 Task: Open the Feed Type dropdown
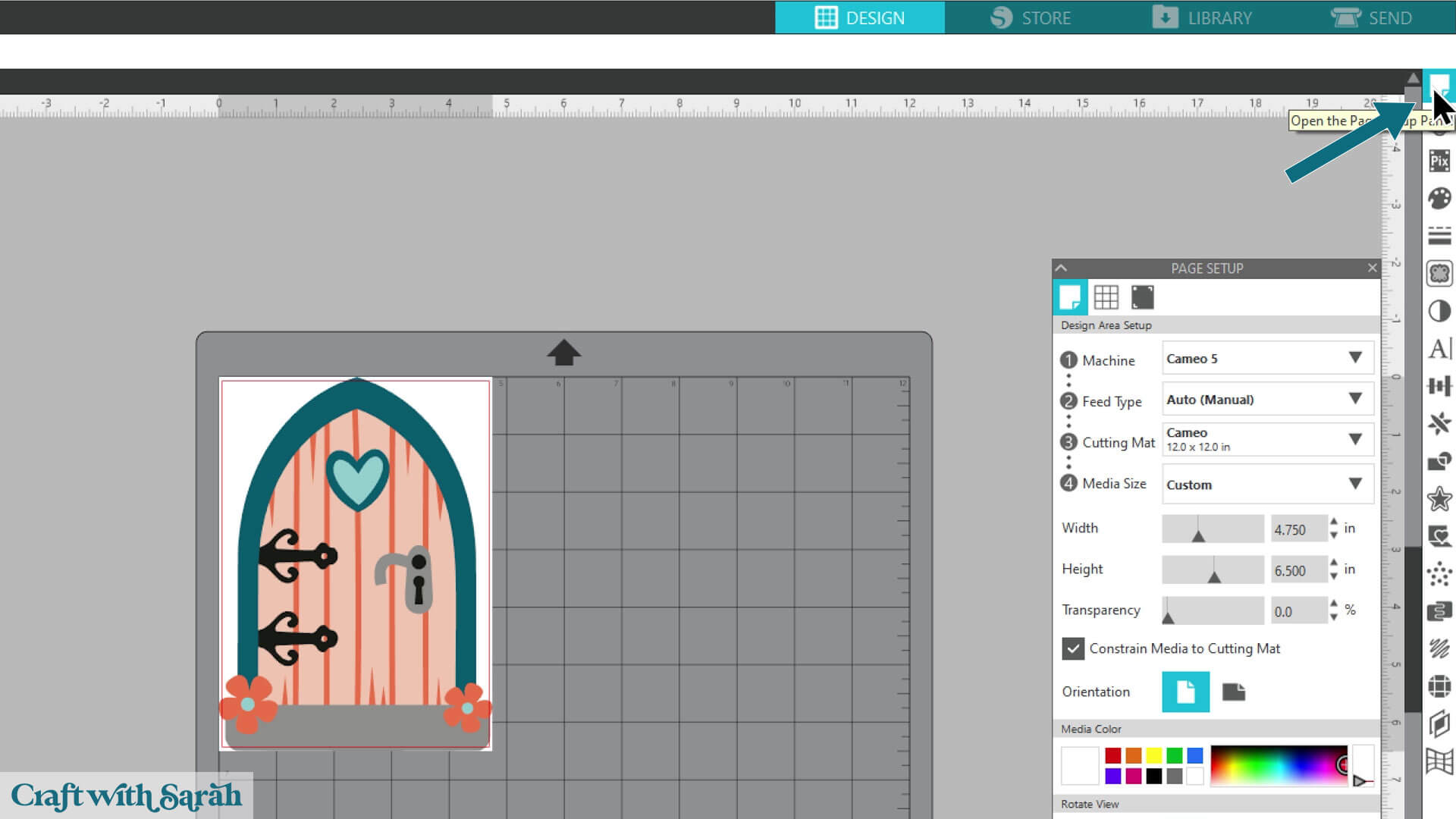click(1267, 400)
